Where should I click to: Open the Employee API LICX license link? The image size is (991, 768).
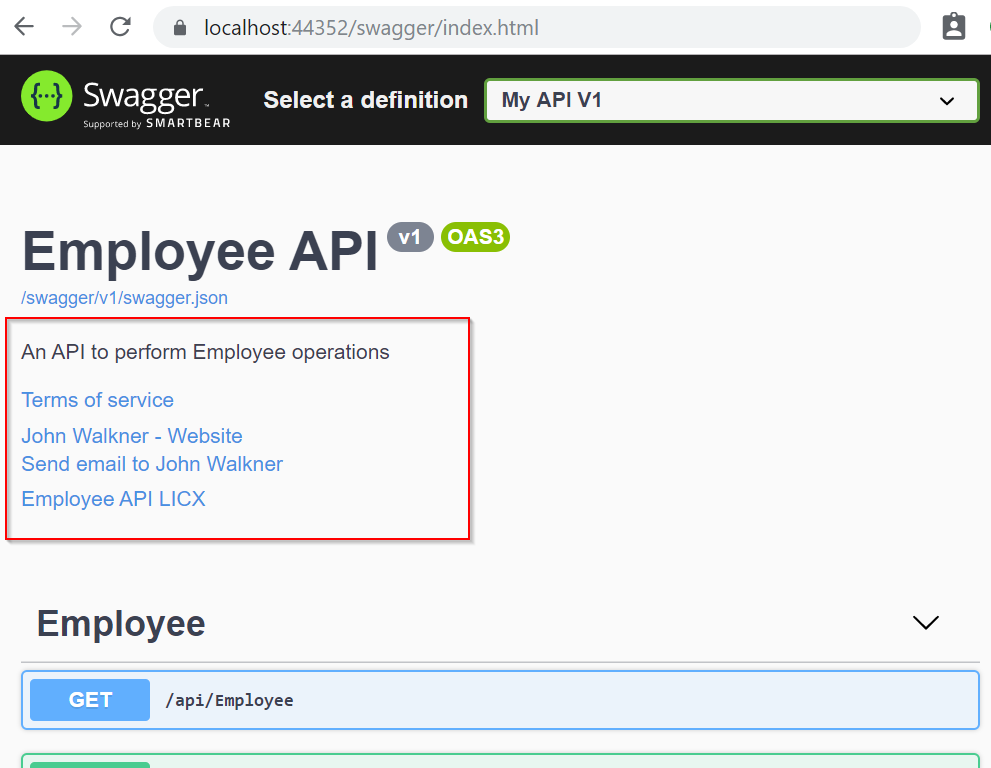[x=113, y=499]
